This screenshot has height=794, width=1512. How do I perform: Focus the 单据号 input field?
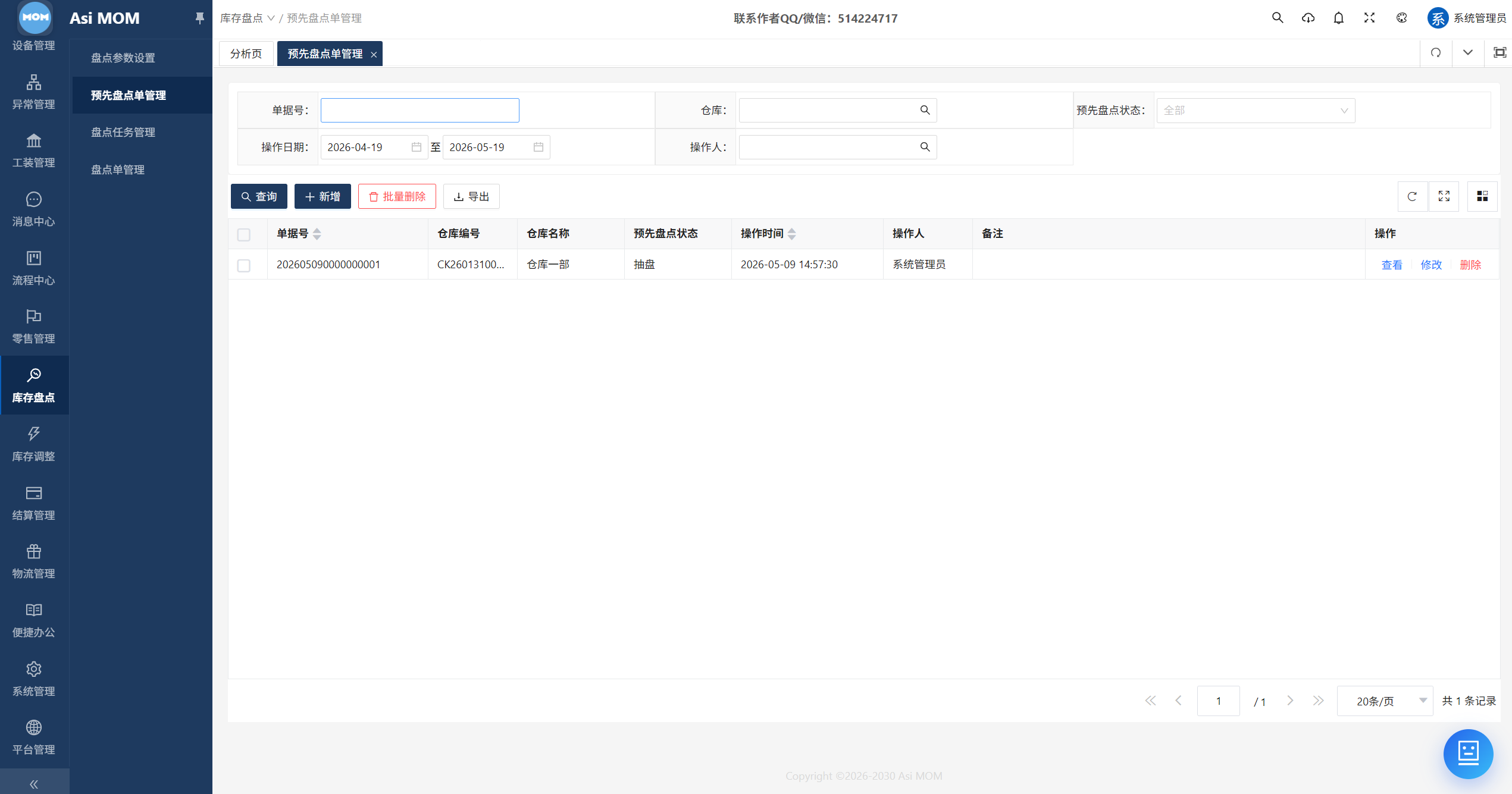coord(420,110)
